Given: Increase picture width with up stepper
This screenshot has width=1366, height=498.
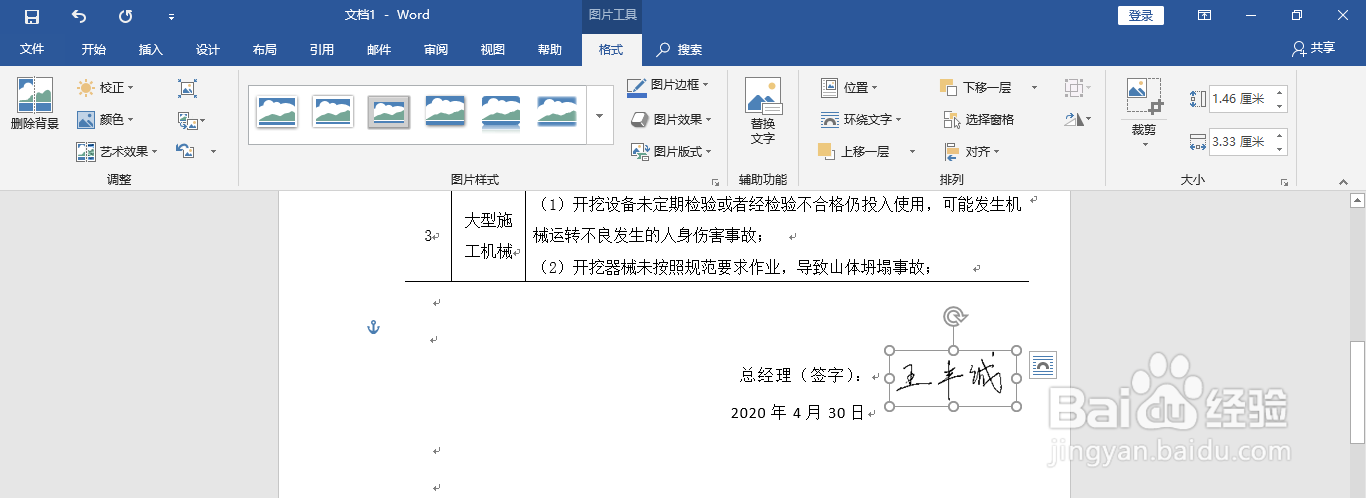Looking at the screenshot, I should [x=1280, y=136].
